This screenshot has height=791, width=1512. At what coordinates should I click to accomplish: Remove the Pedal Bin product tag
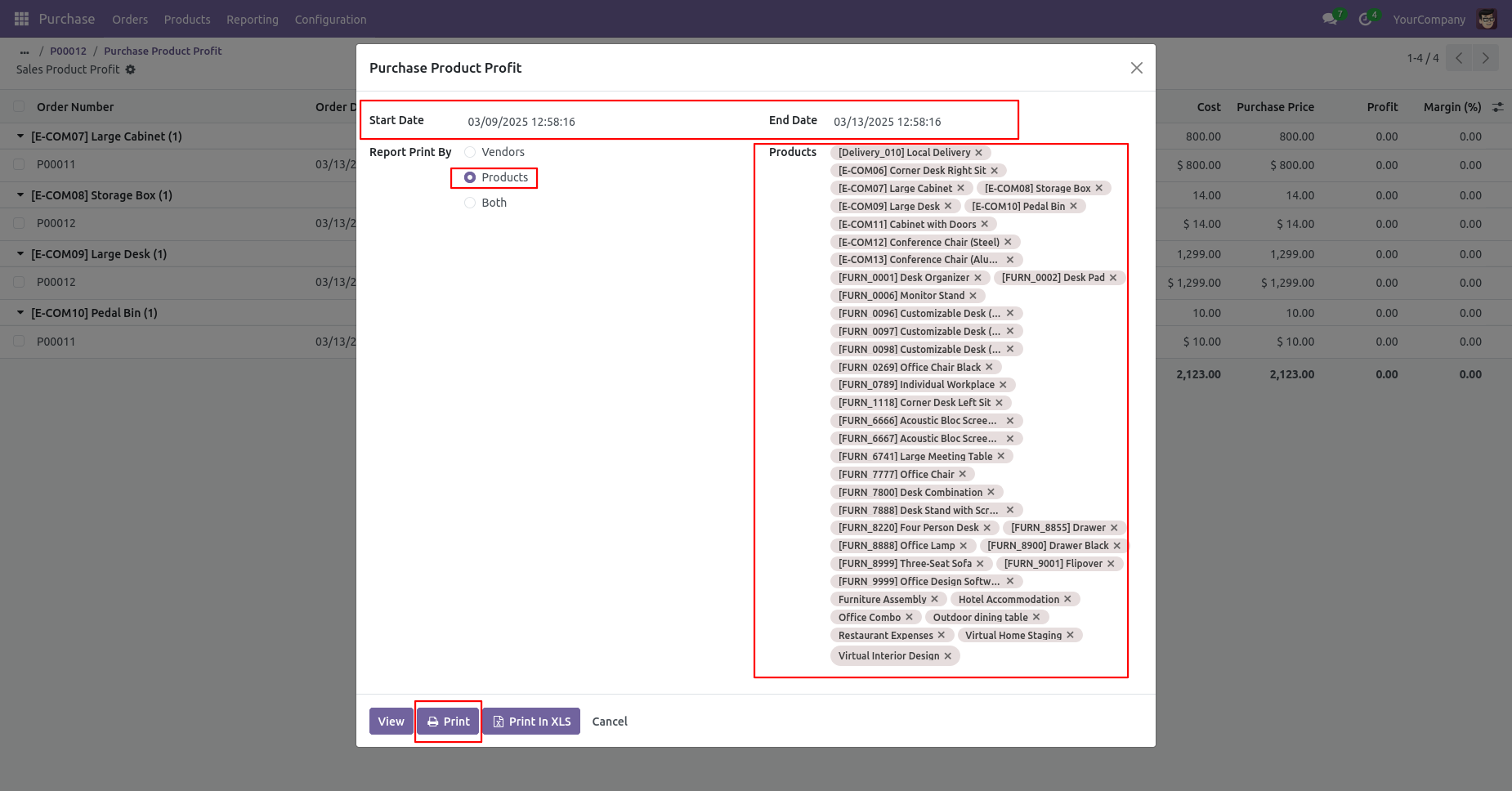(x=1074, y=206)
